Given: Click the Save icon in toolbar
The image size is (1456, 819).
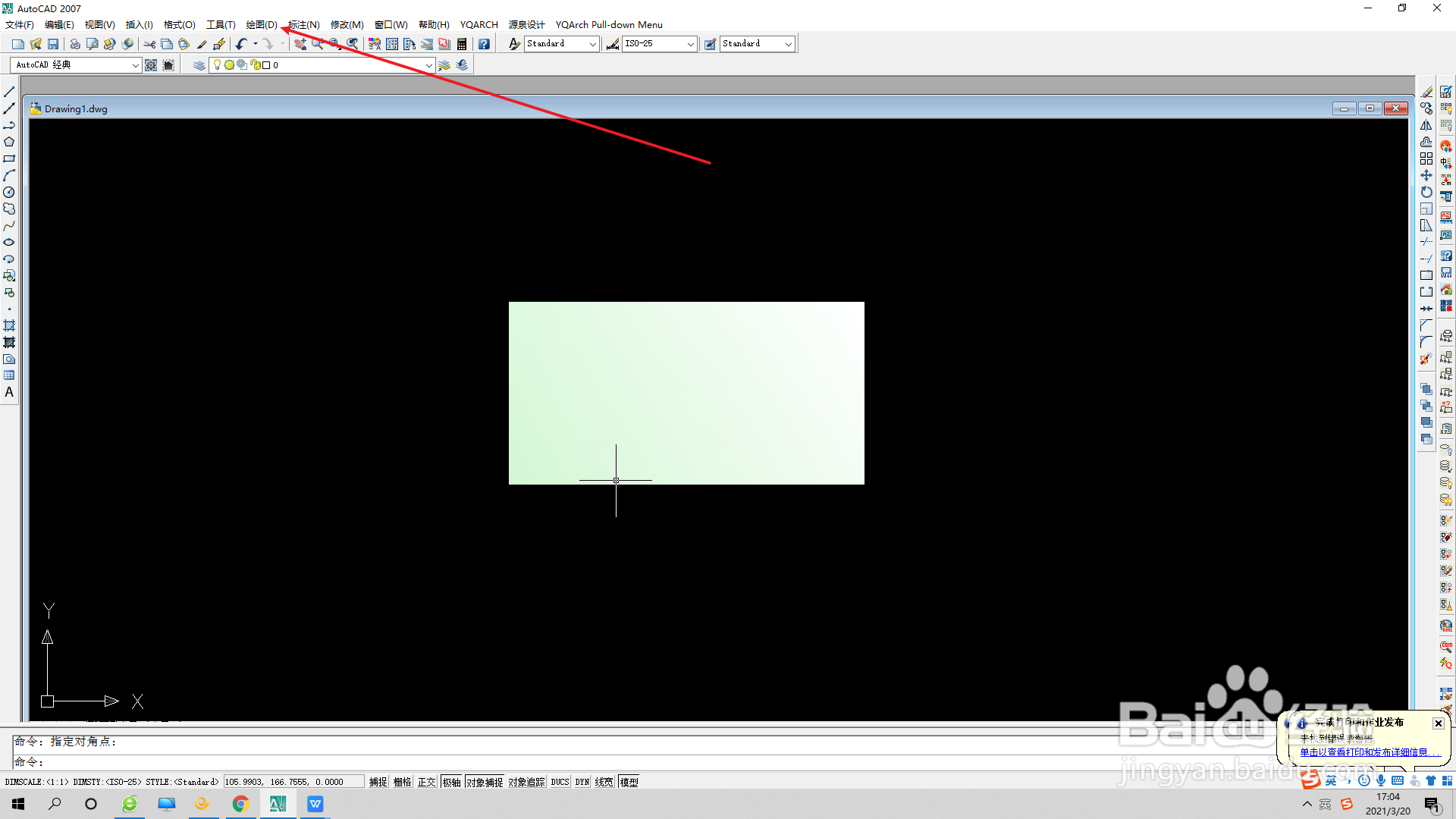Looking at the screenshot, I should pos(53,44).
